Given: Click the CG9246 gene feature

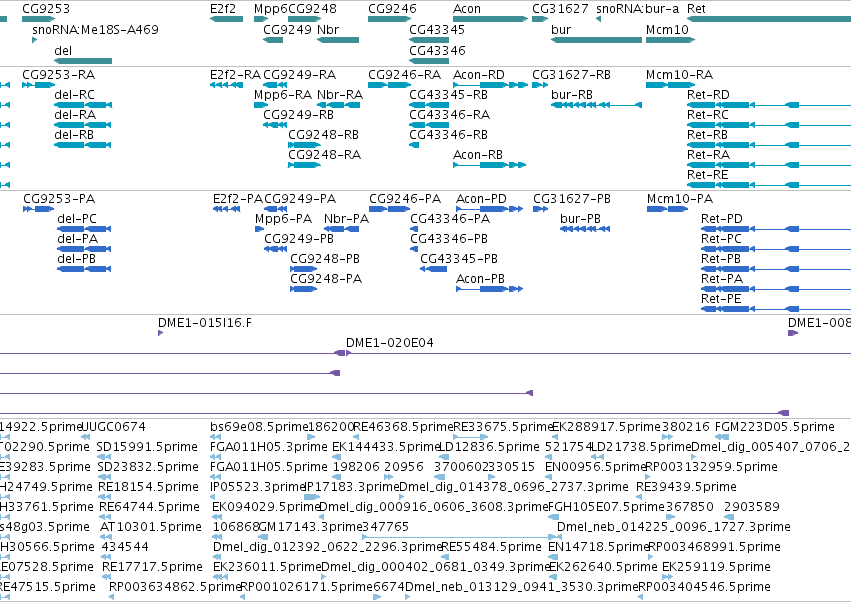Looking at the screenshot, I should click(x=389, y=19).
